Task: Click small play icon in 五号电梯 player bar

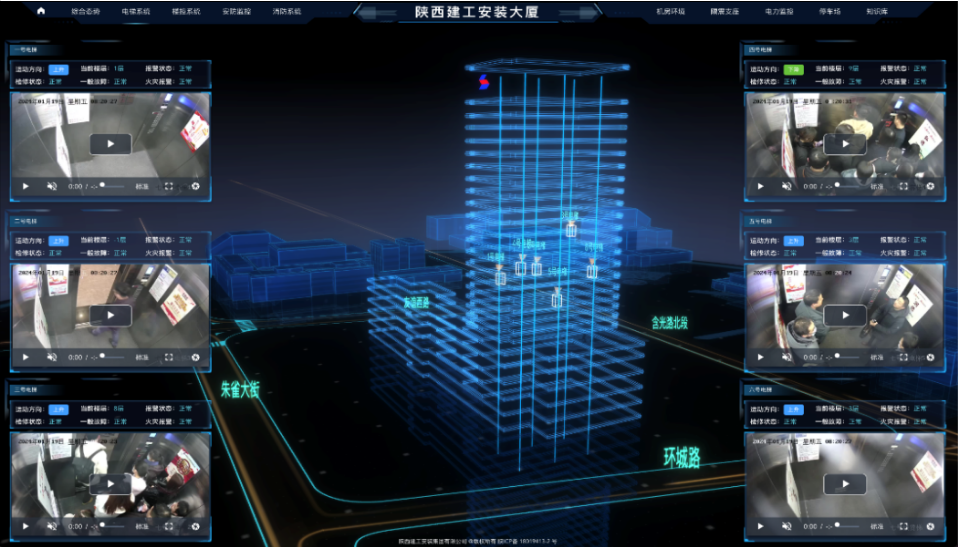Action: pyautogui.click(x=761, y=358)
